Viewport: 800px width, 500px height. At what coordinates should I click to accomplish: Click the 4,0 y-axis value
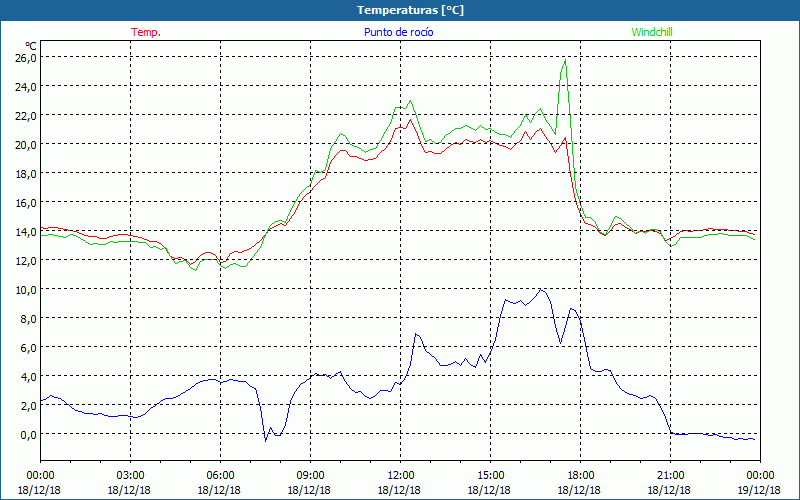(x=28, y=377)
